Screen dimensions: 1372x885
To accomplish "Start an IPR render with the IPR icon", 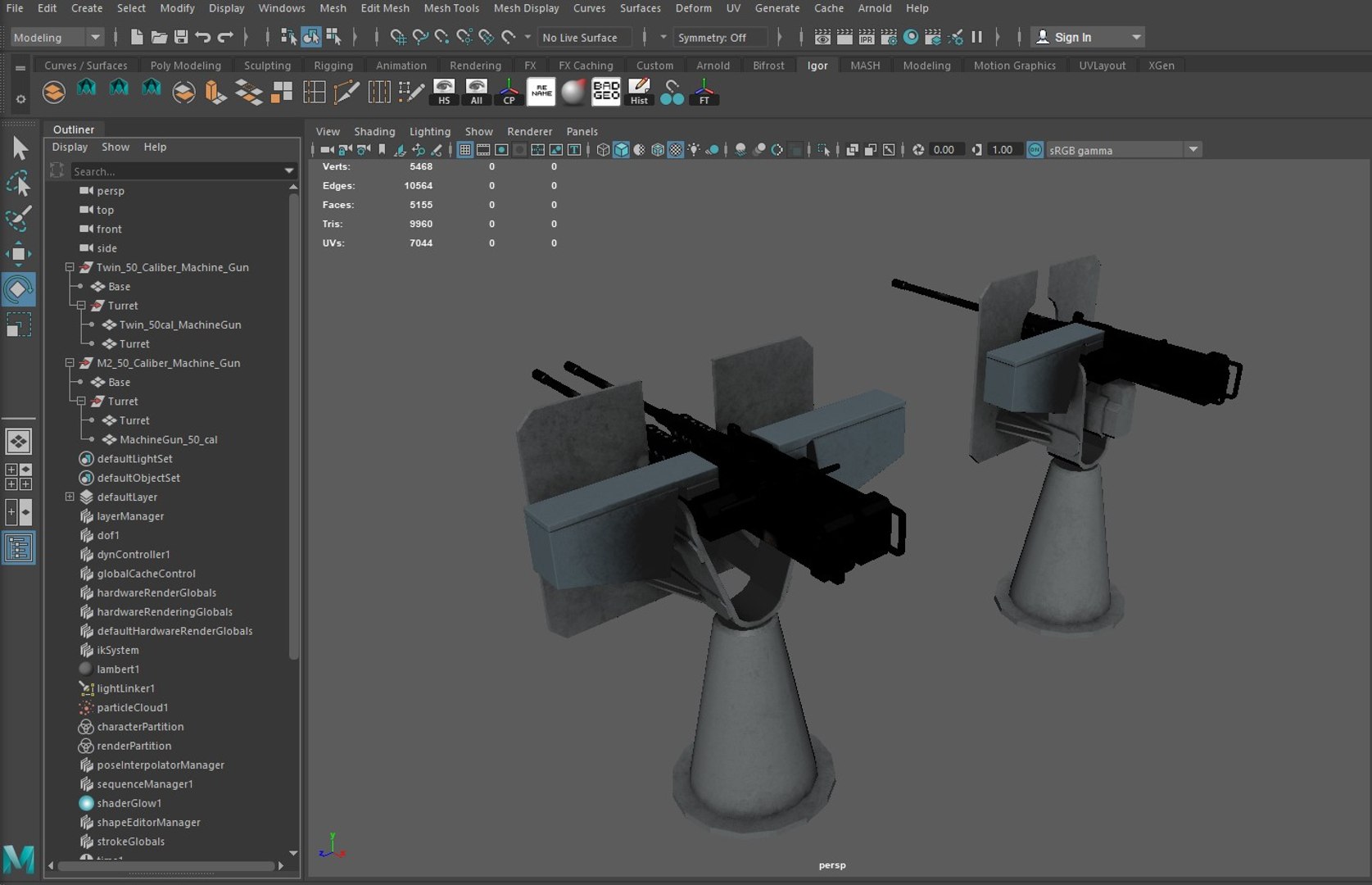I will click(x=867, y=37).
